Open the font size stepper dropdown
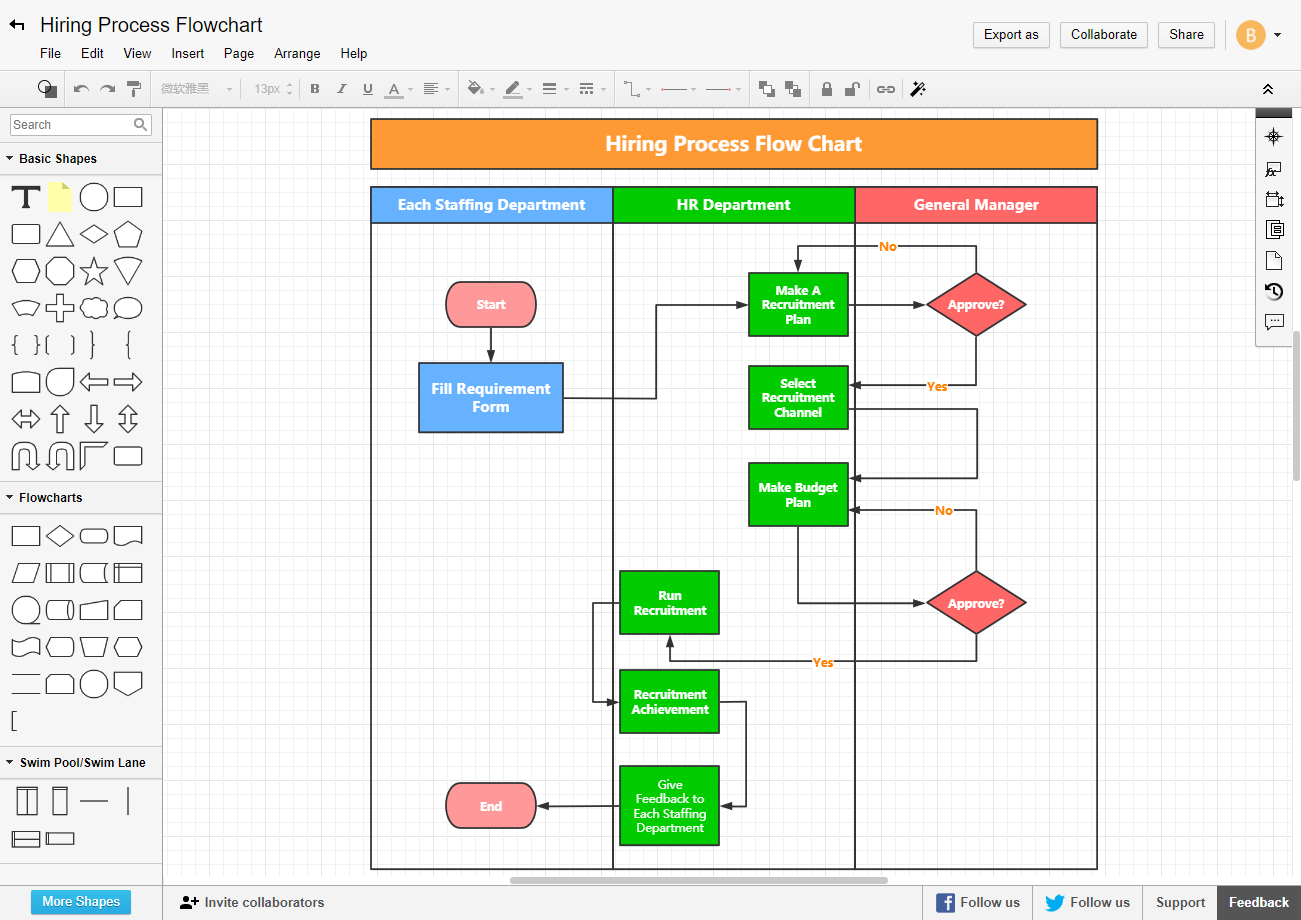1301x920 pixels. click(x=289, y=89)
